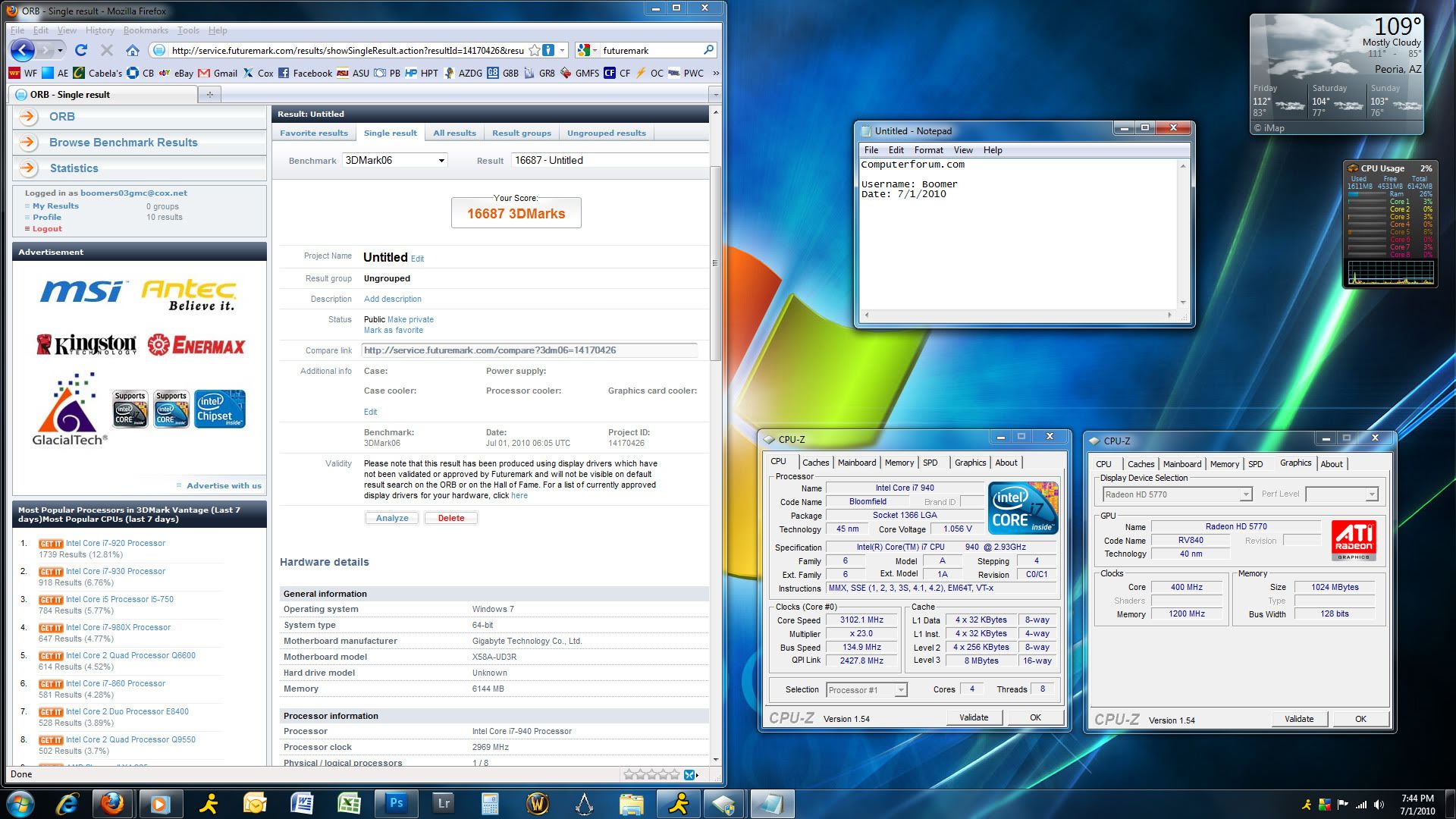The height and width of the screenshot is (819, 1456).
Task: Open the Format menu in Notepad
Action: pyautogui.click(x=928, y=150)
